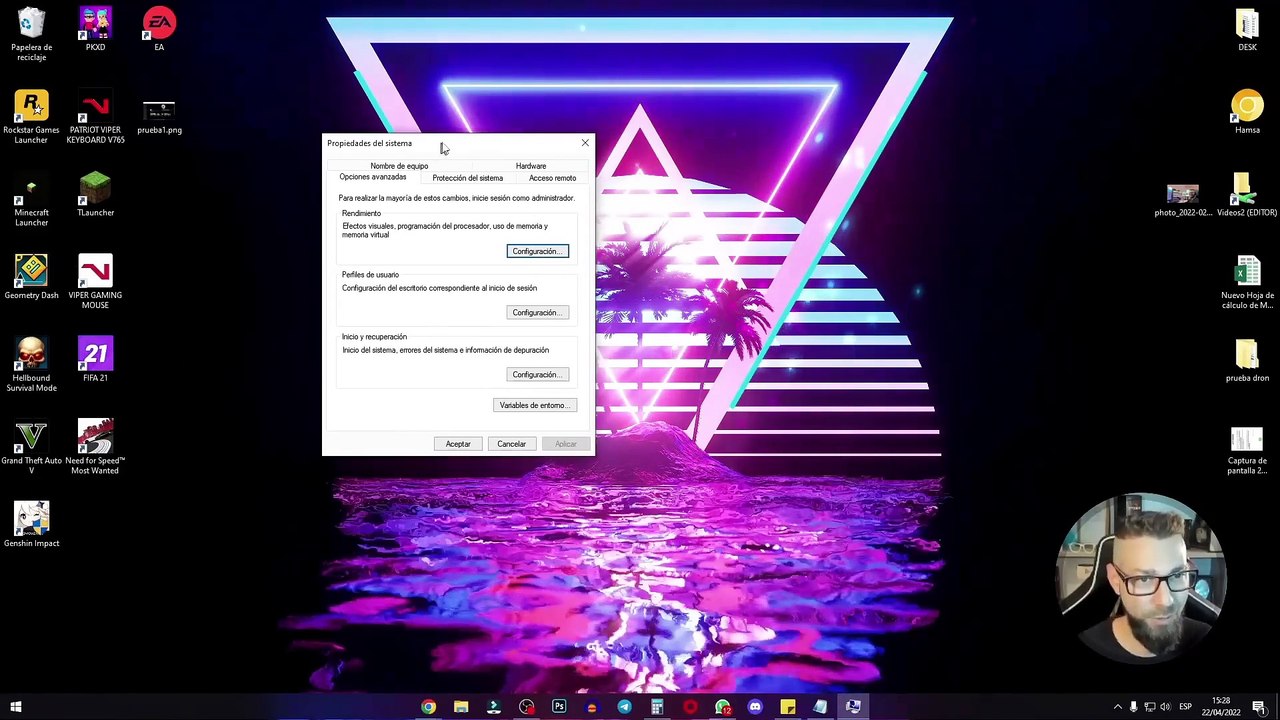Open the taskbar clock and date

1221,707
